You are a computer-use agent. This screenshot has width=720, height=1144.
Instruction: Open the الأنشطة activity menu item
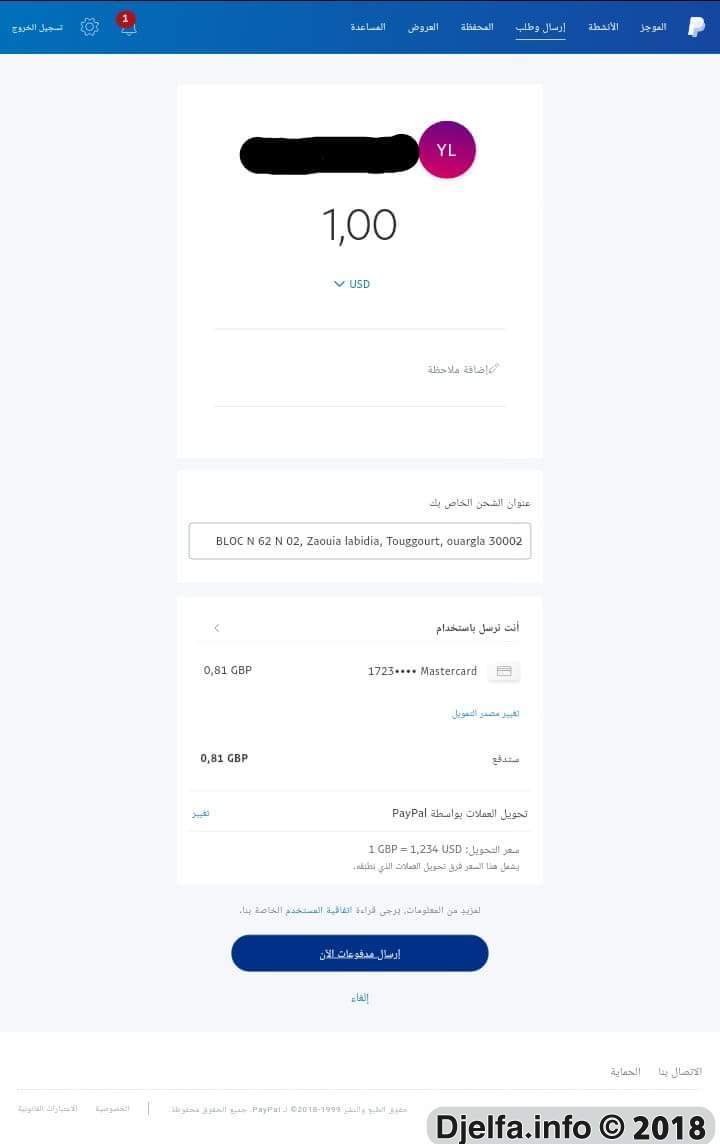click(x=603, y=27)
